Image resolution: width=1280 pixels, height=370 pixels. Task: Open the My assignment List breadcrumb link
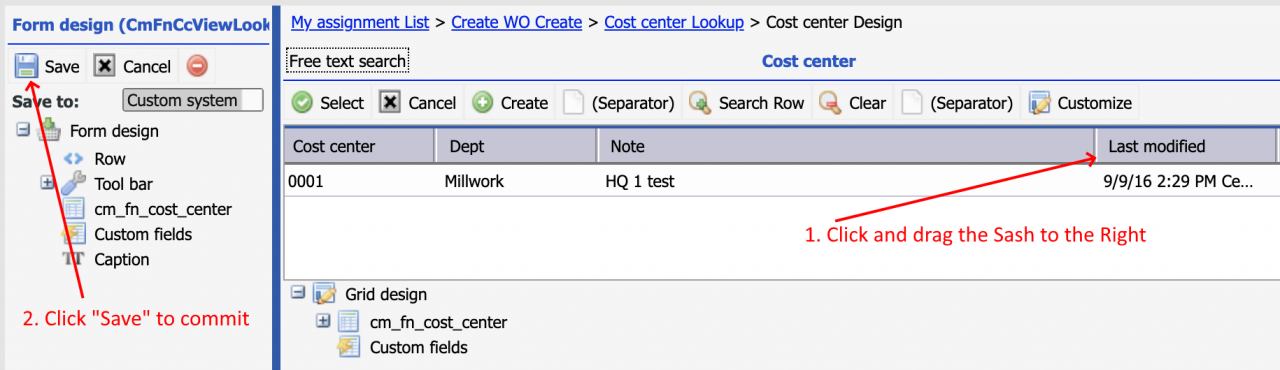click(360, 22)
